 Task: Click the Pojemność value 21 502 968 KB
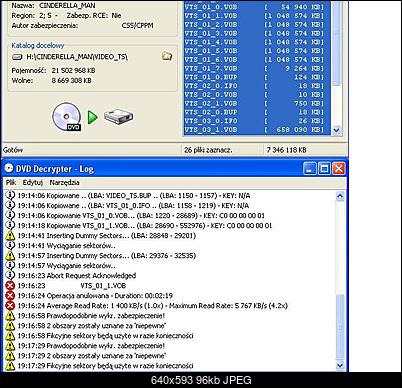(x=73, y=70)
